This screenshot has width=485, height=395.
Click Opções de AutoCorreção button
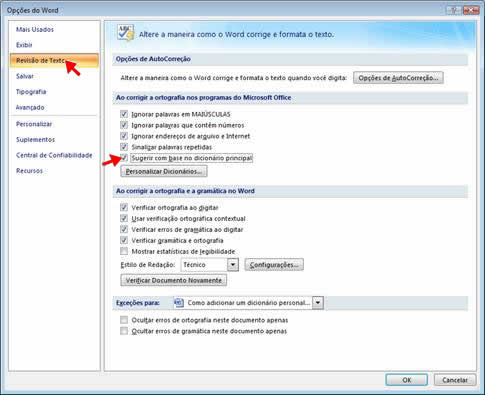click(398, 78)
